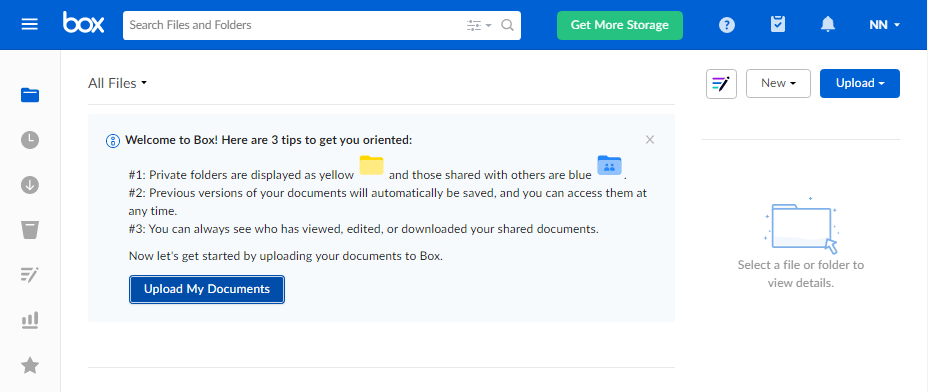Screen dimensions: 928x392
Task: Open the tasks clipboard icon
Action: tap(778, 24)
